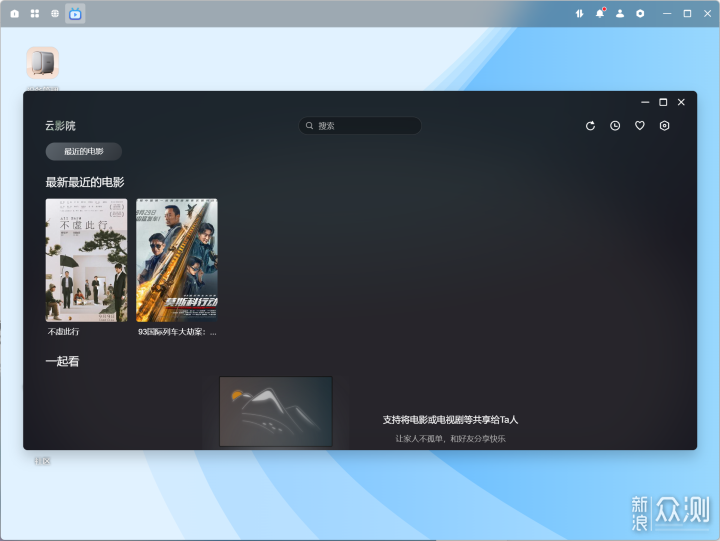Open the 93国际列车大劫案 movie poster
Viewport: 720px width, 541px height.
[177, 260]
